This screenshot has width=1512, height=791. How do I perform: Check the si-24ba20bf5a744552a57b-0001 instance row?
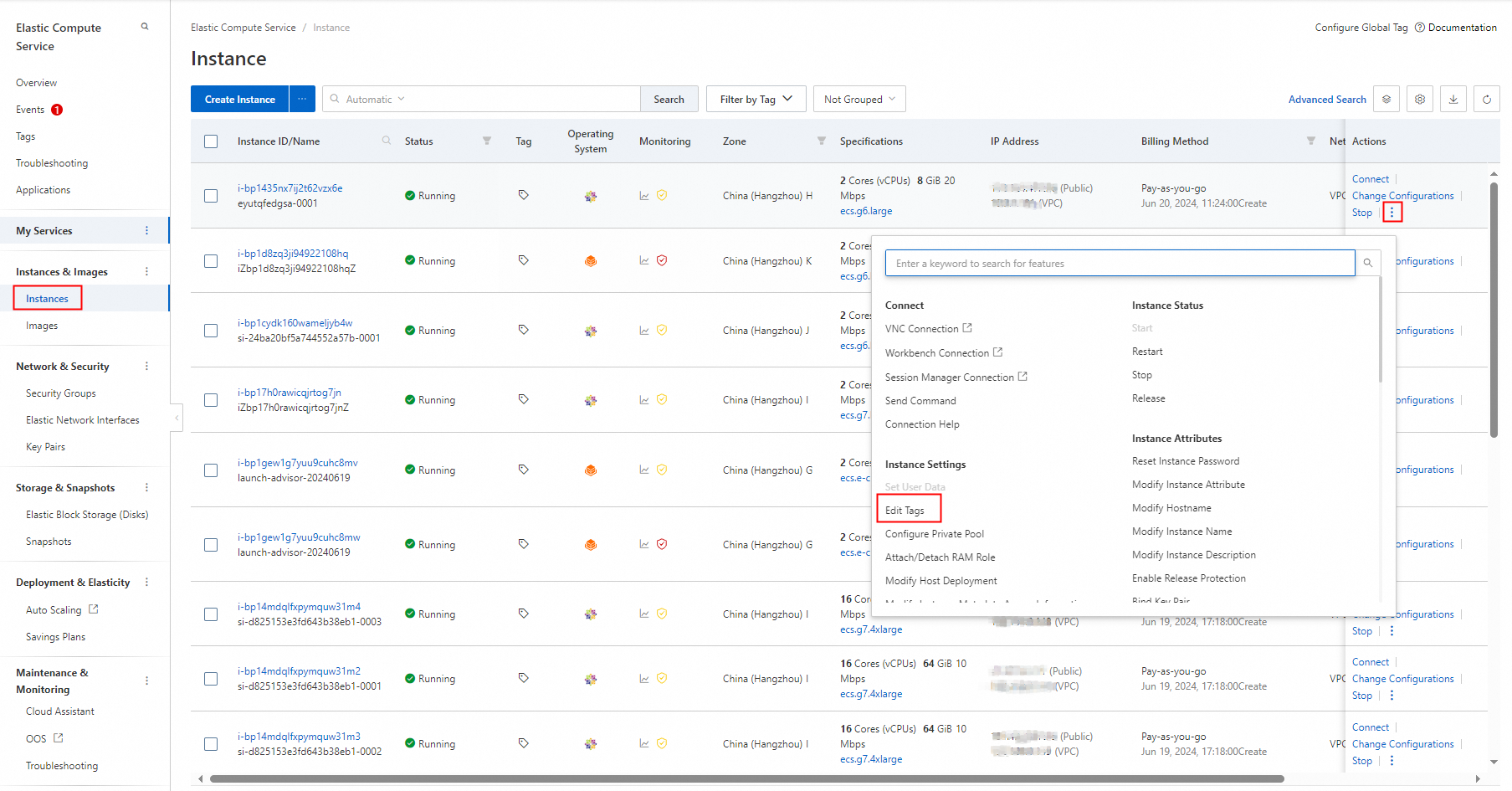(x=211, y=331)
